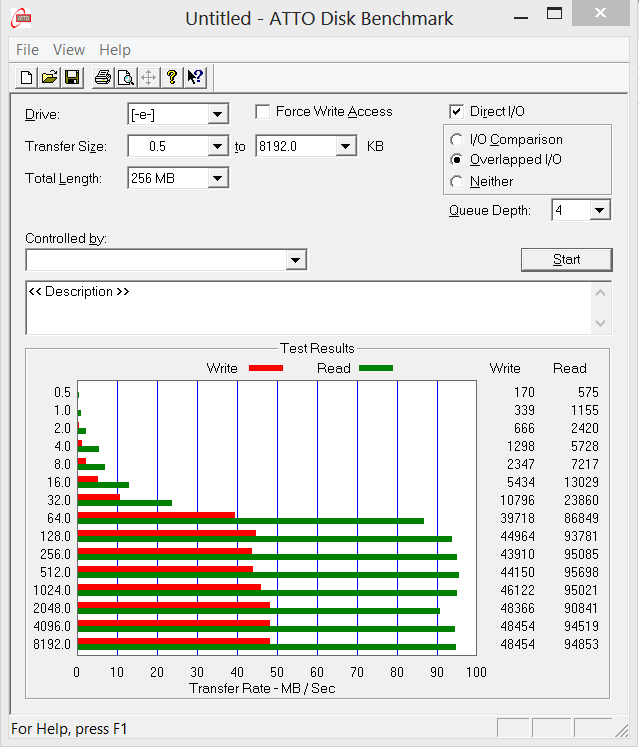This screenshot has width=639, height=748.
Task: Open the Queue Depth dropdown
Action: (599, 210)
